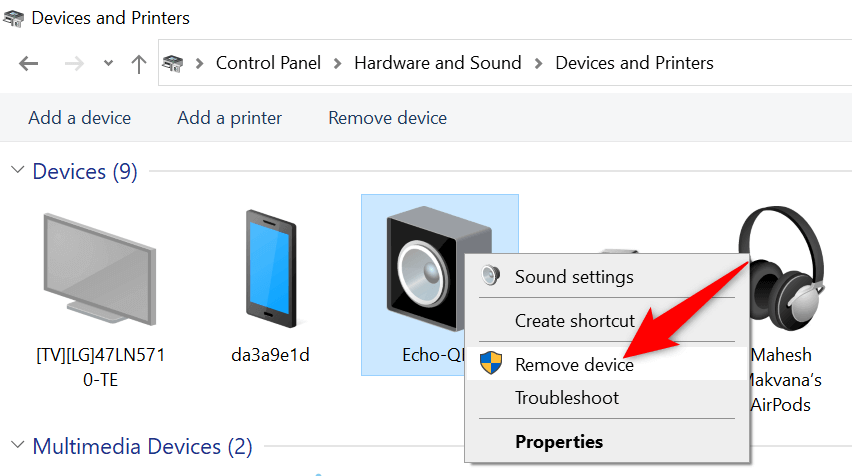The width and height of the screenshot is (852, 476).
Task: Collapse the Multimedia Devices (2) group
Action: point(17,445)
